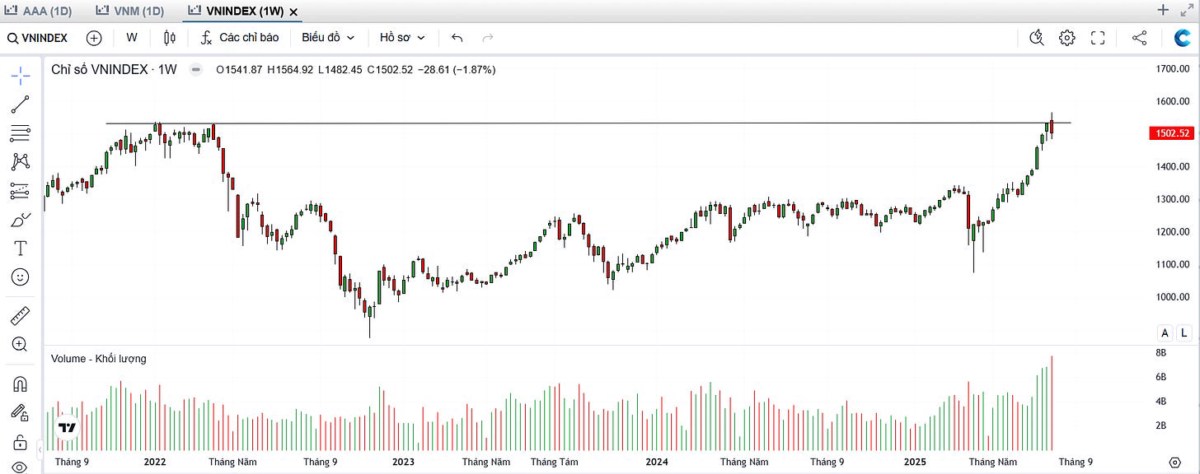This screenshot has height=474, width=1200.
Task: Select the trend line drawing tool
Action: click(x=20, y=104)
